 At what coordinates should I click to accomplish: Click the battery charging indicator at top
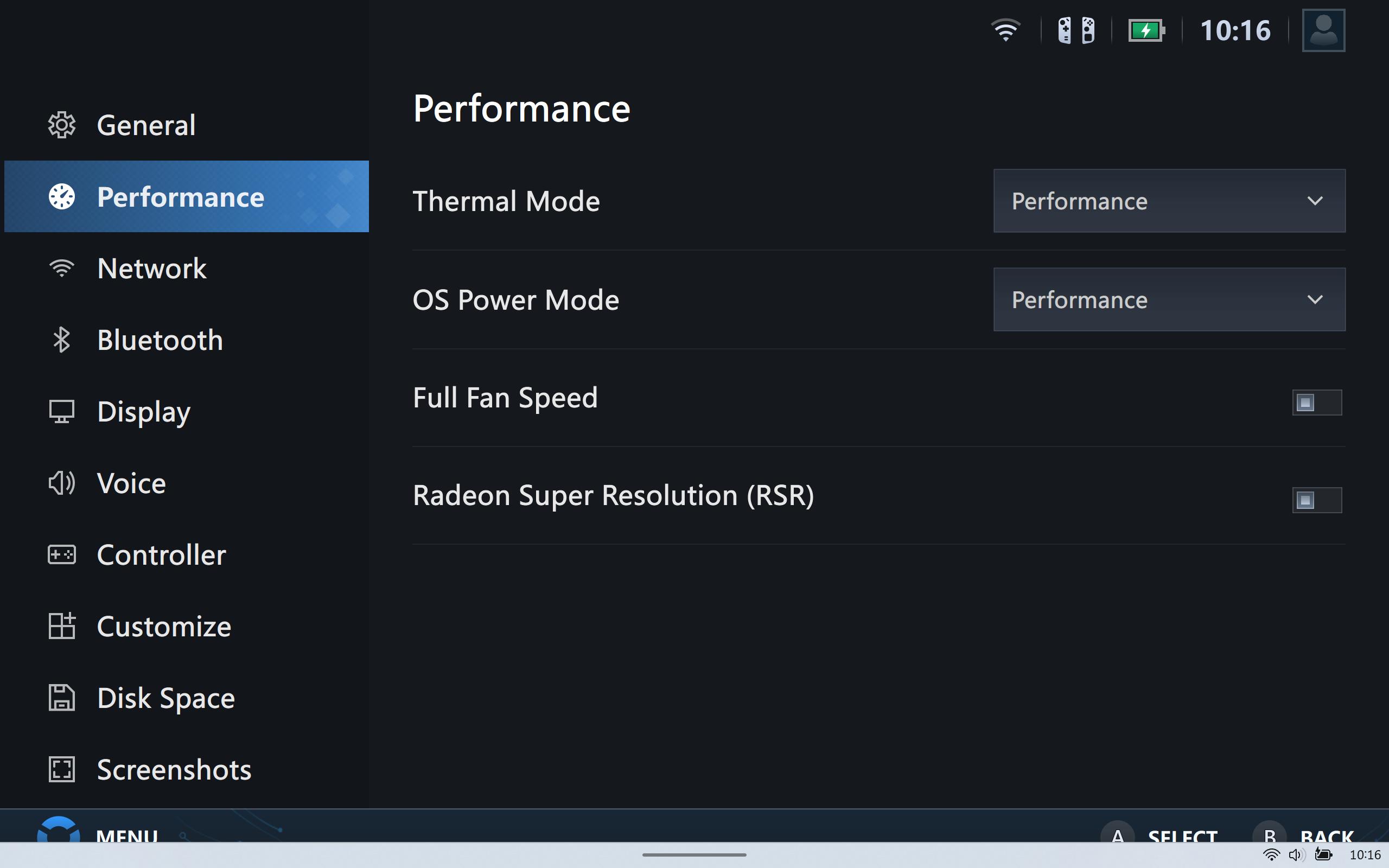pos(1146,30)
